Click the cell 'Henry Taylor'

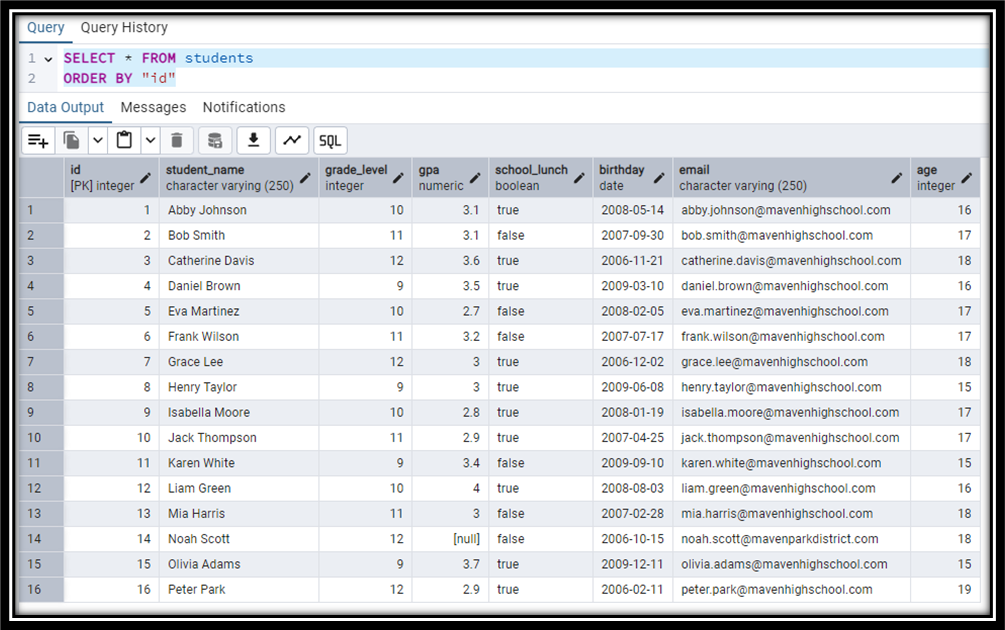click(239, 387)
